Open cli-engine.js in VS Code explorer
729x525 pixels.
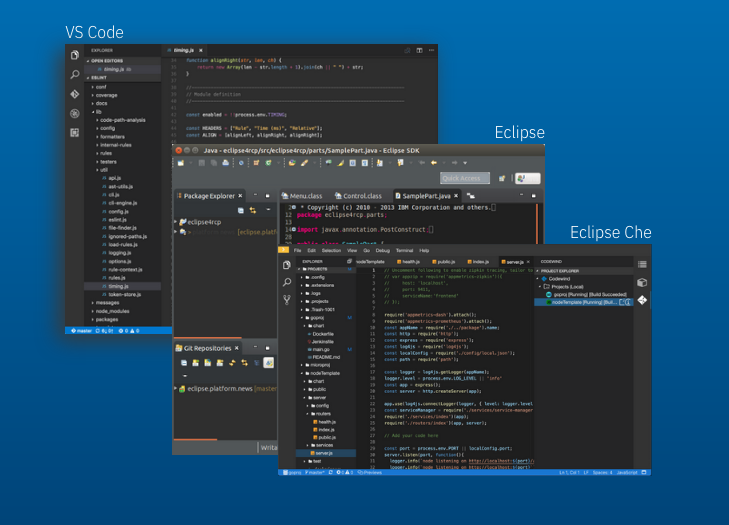pyautogui.click(x=122, y=203)
